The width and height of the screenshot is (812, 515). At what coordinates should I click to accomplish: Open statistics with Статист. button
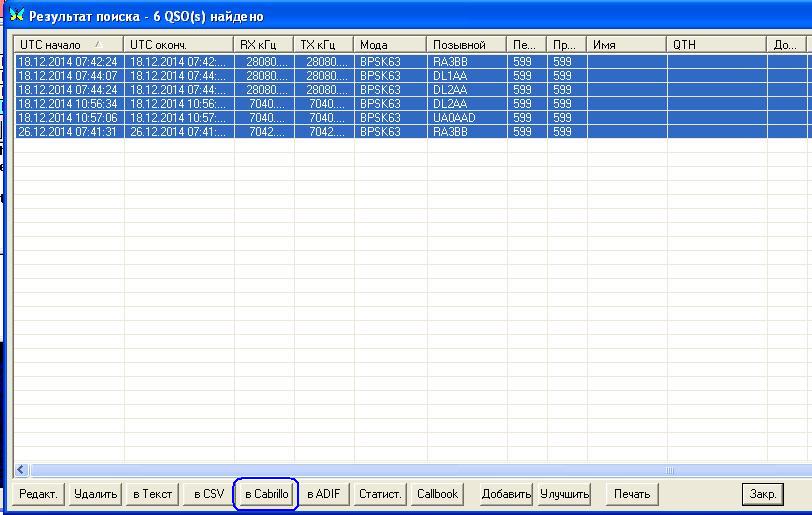click(x=380, y=494)
